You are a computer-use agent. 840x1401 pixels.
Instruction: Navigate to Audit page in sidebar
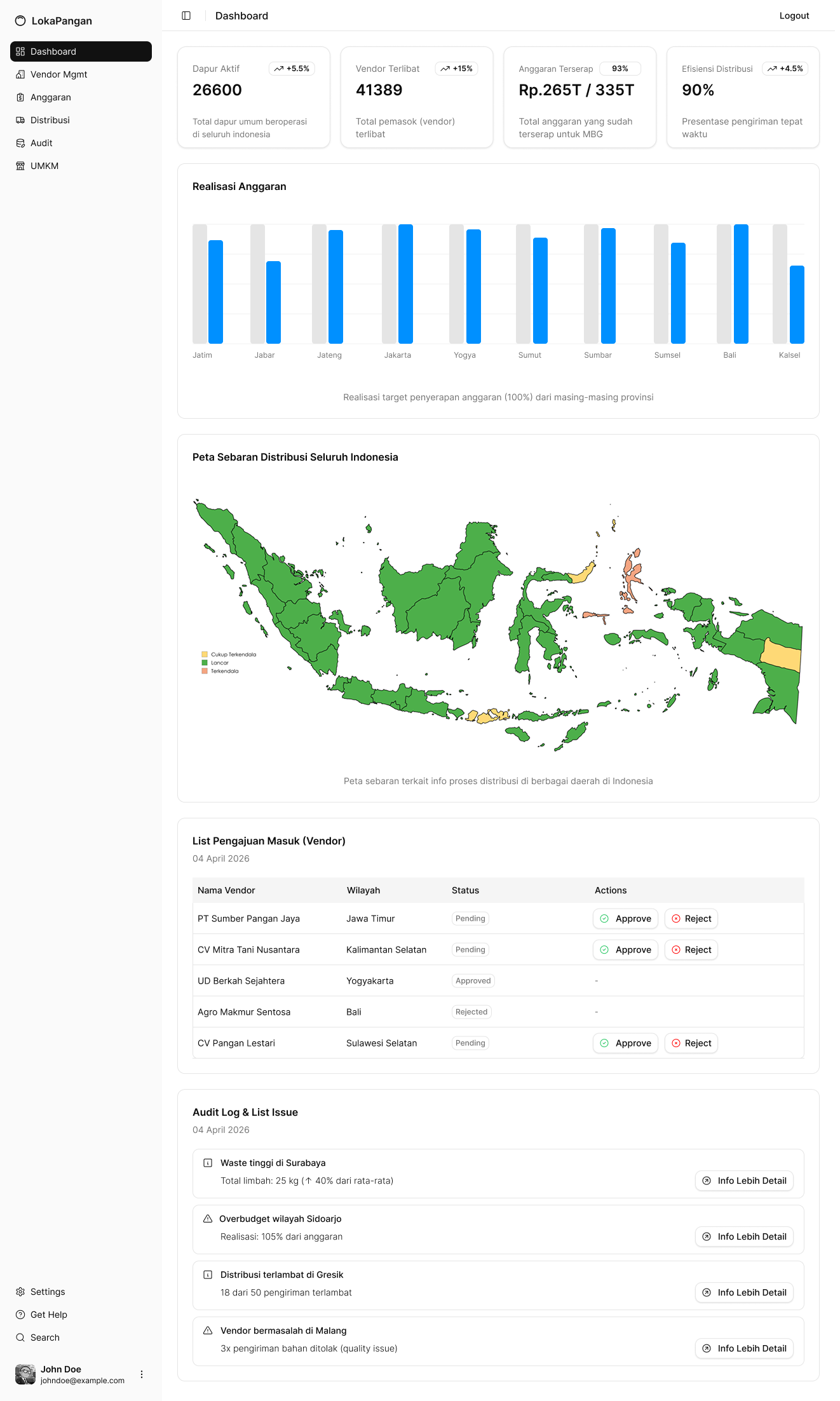[x=81, y=143]
